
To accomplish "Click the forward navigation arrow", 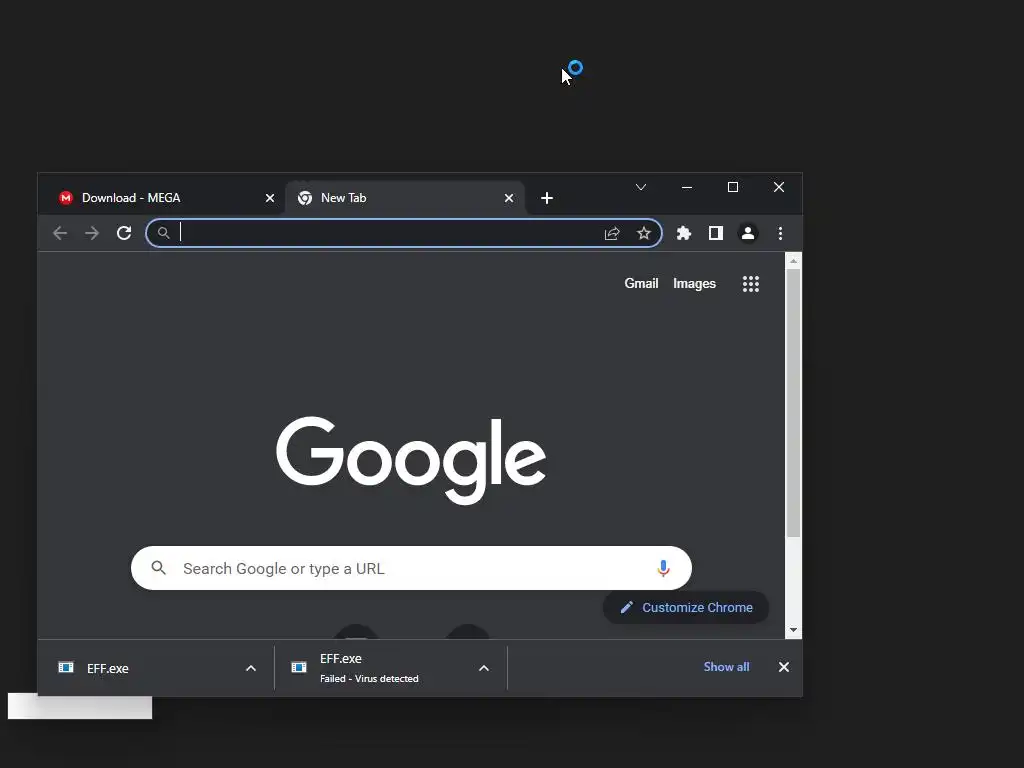I will point(92,233).
